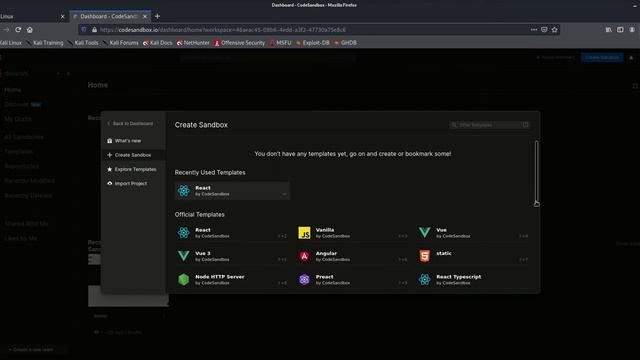This screenshot has height=360, width=640.
Task: Click the Firefox address bar URL
Action: [x=223, y=29]
